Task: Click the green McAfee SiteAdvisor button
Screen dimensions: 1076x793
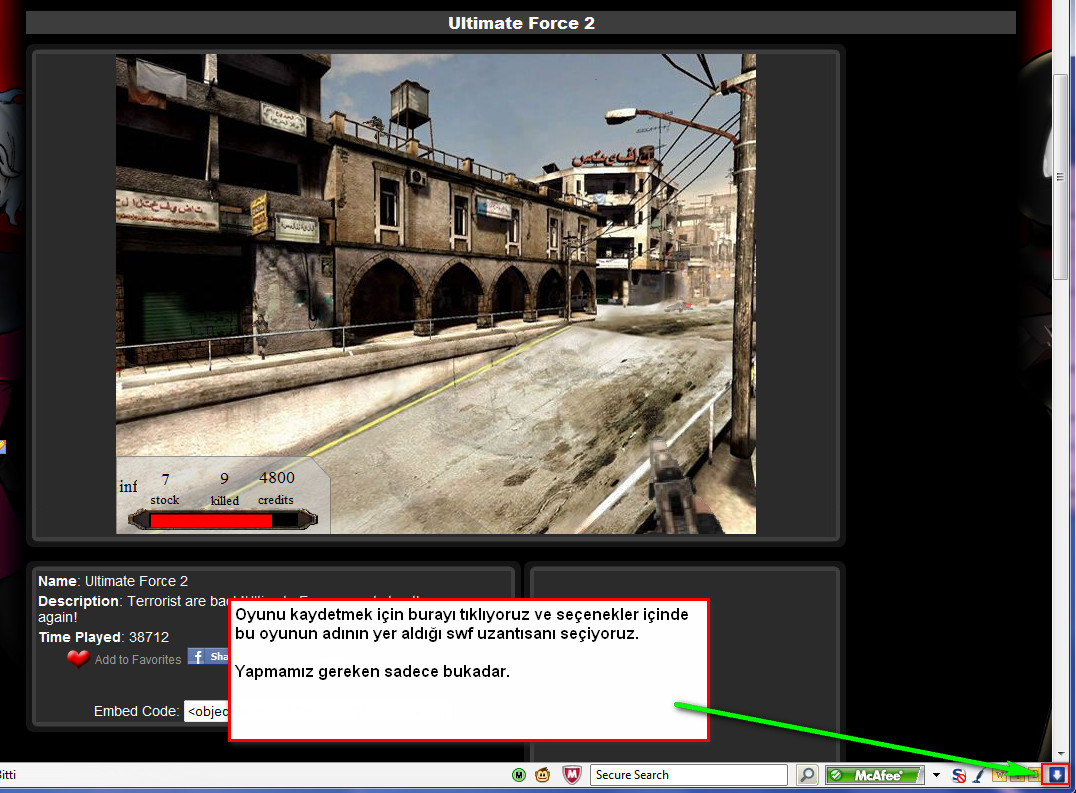Action: (x=875, y=775)
